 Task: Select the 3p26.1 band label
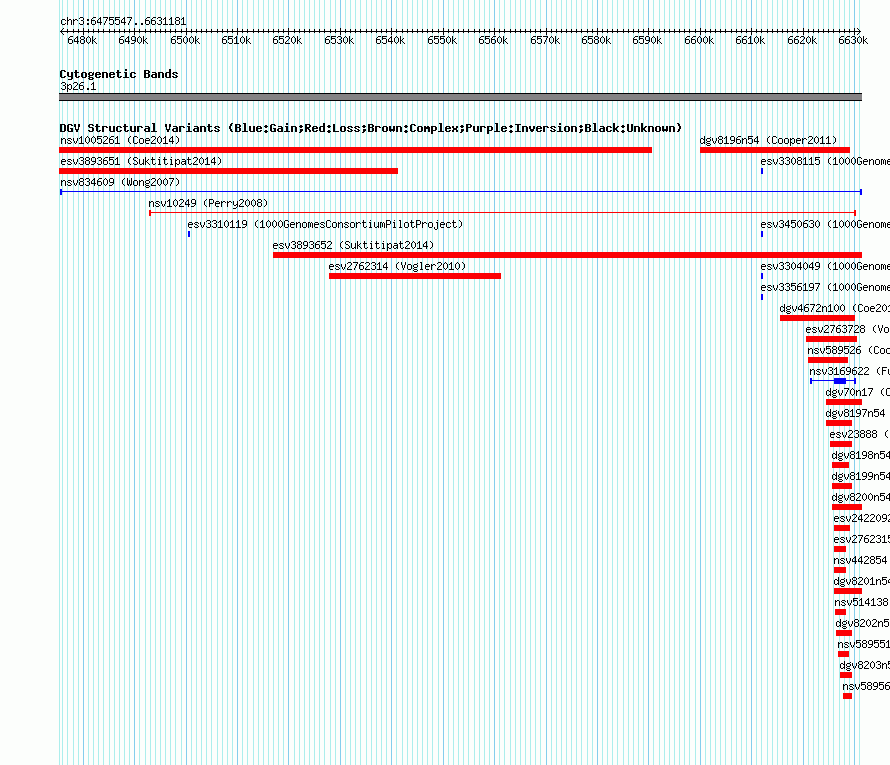78,86
